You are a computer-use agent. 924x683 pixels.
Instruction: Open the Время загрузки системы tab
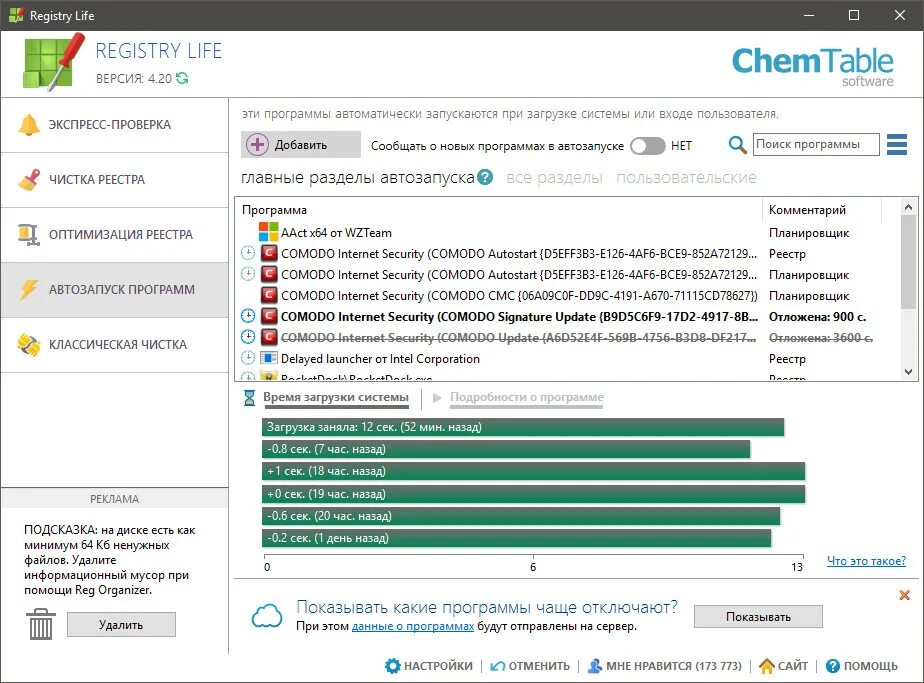point(336,397)
